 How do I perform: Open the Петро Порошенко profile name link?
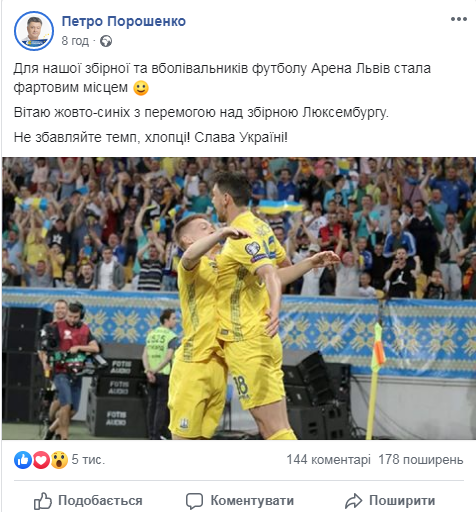[x=124, y=21]
